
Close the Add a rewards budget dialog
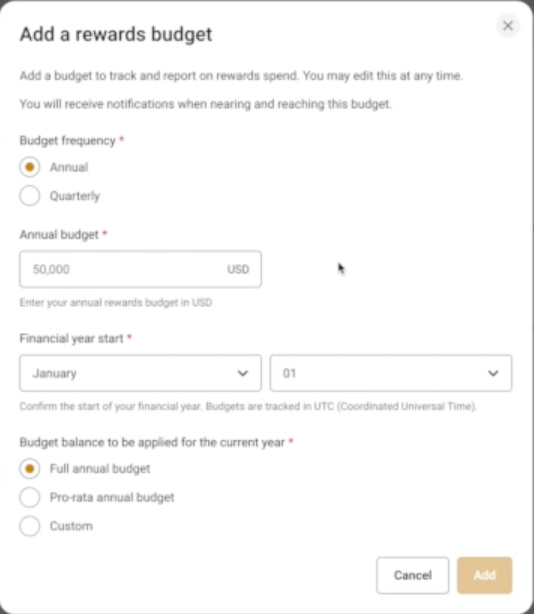tap(508, 26)
